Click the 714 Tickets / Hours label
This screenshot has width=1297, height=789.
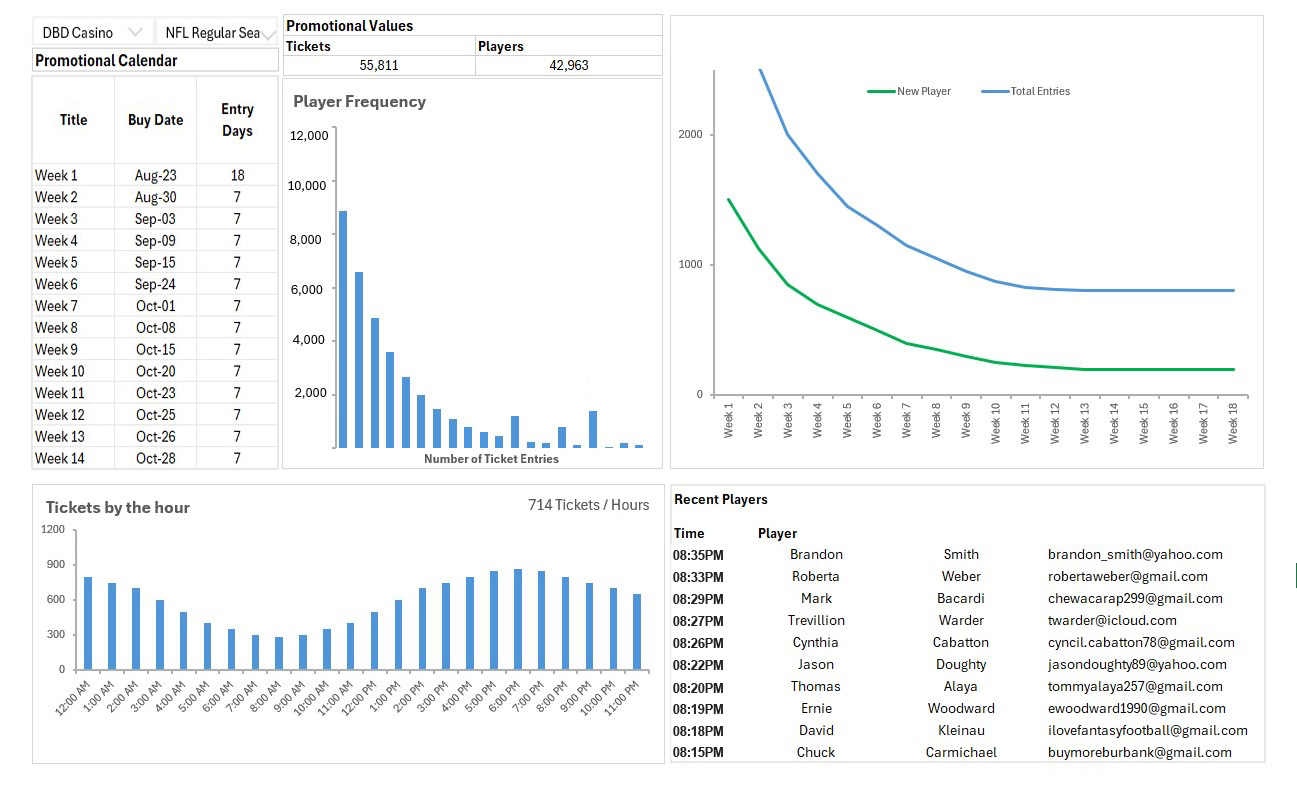tap(588, 505)
